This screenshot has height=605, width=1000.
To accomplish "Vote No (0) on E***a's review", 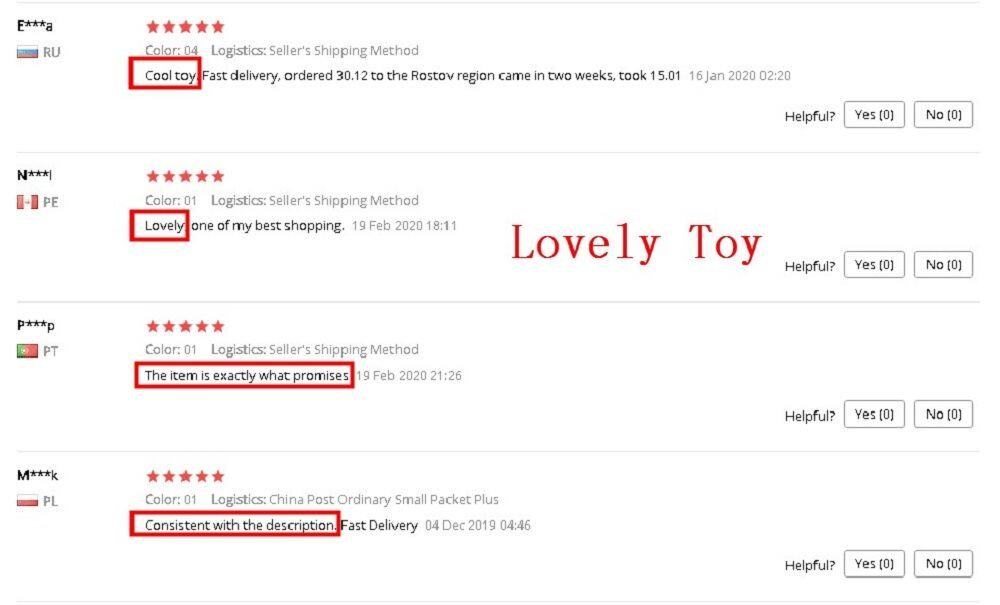I will pos(943,115).
